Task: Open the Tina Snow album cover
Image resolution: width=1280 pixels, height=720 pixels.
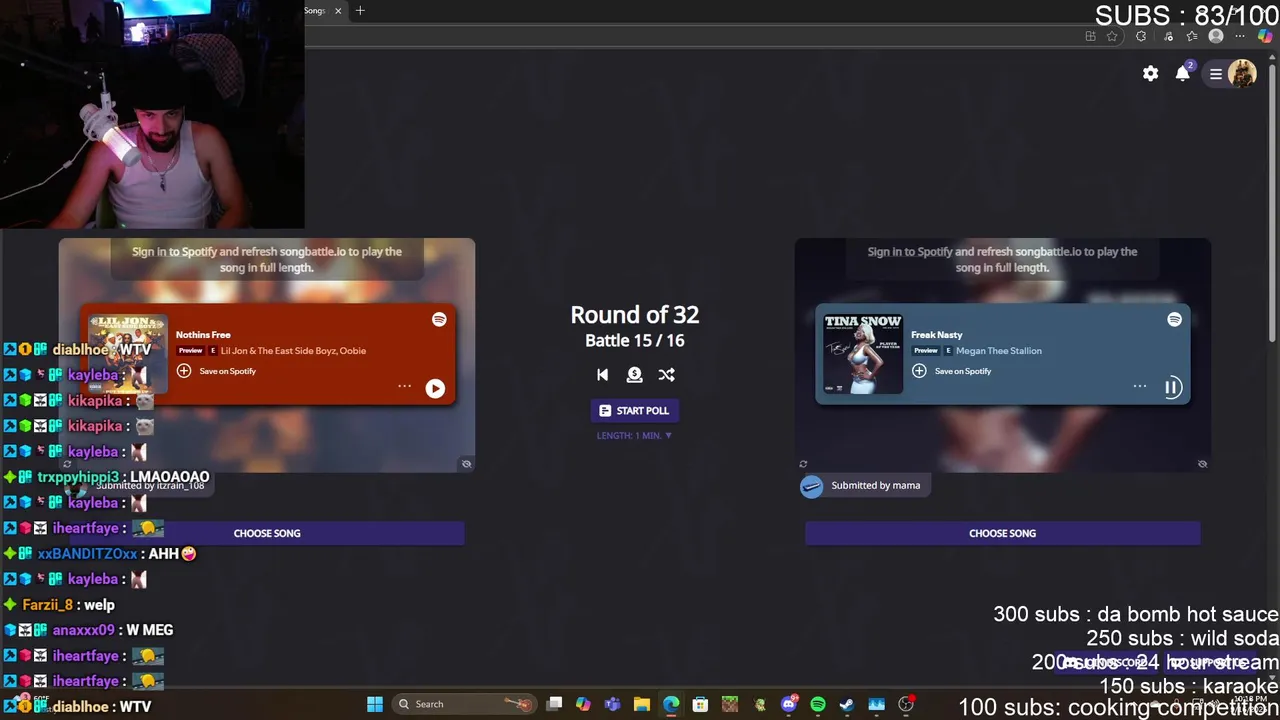Action: [x=863, y=354]
